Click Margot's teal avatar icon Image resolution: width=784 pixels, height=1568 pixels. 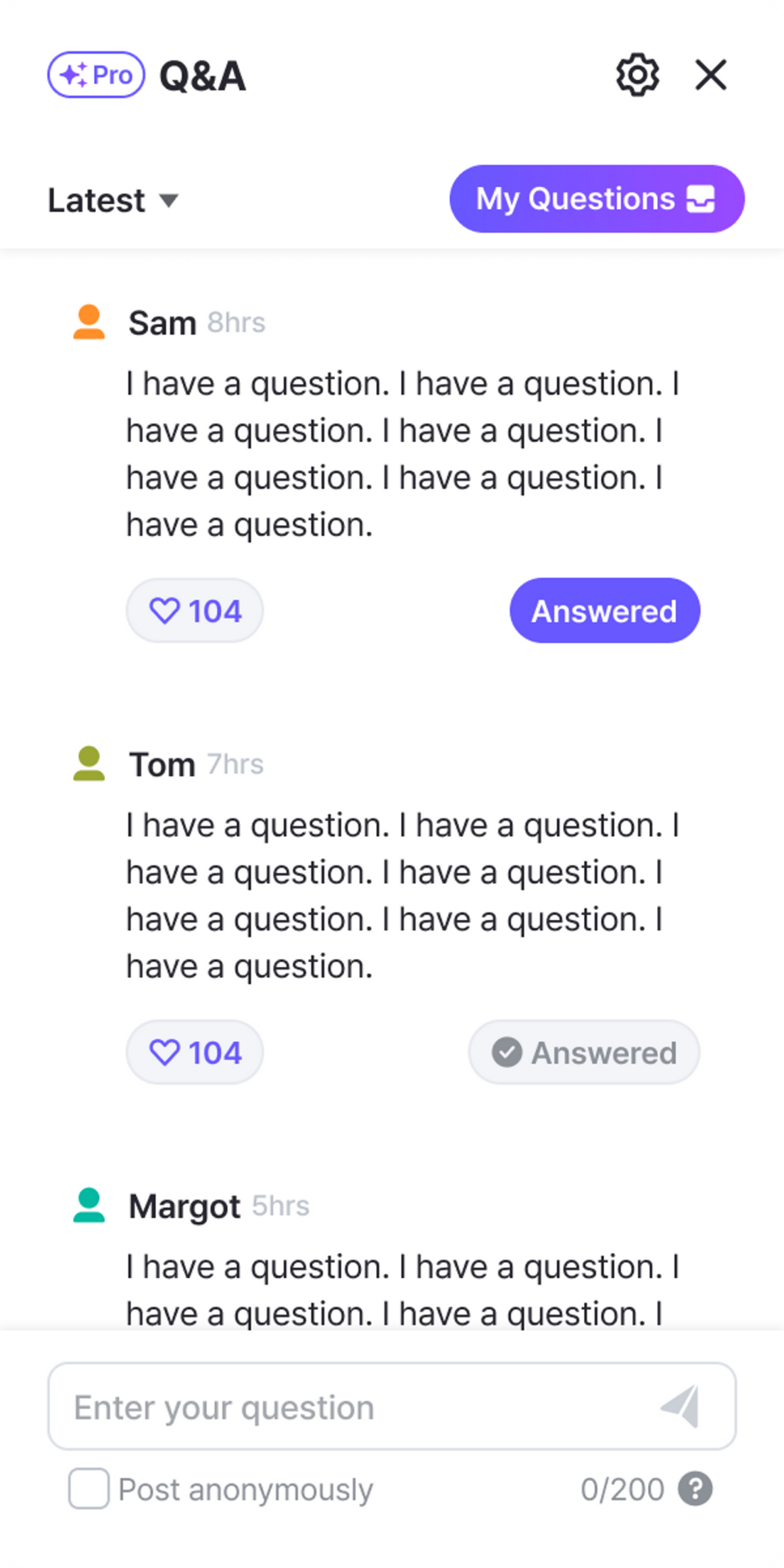[x=89, y=1206]
